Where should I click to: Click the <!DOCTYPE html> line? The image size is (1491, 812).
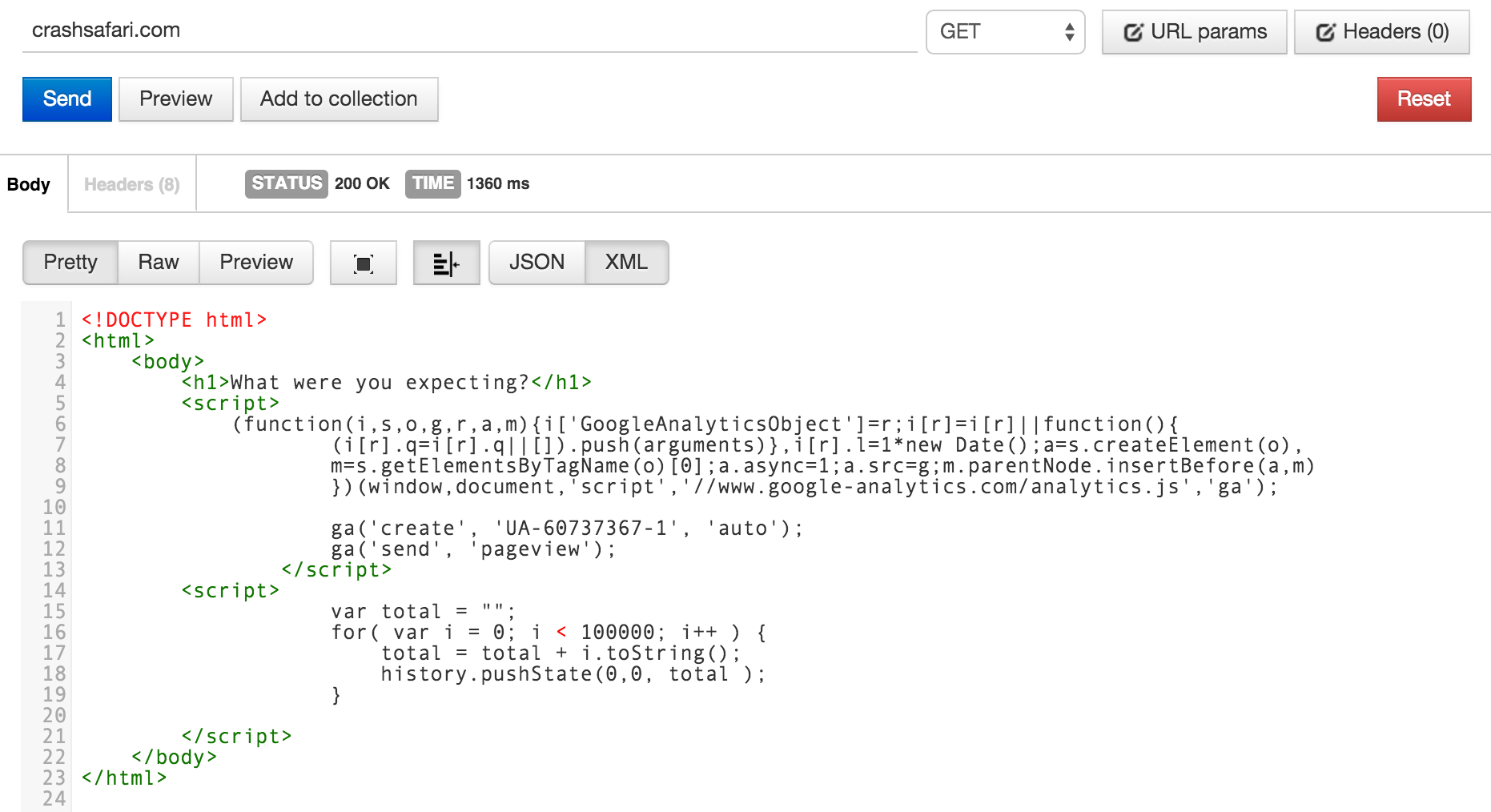(174, 320)
